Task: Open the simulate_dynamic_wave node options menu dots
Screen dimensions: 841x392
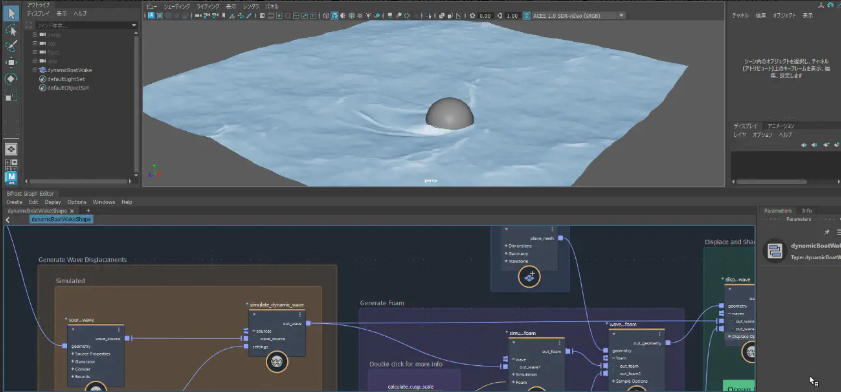Action: pyautogui.click(x=300, y=315)
